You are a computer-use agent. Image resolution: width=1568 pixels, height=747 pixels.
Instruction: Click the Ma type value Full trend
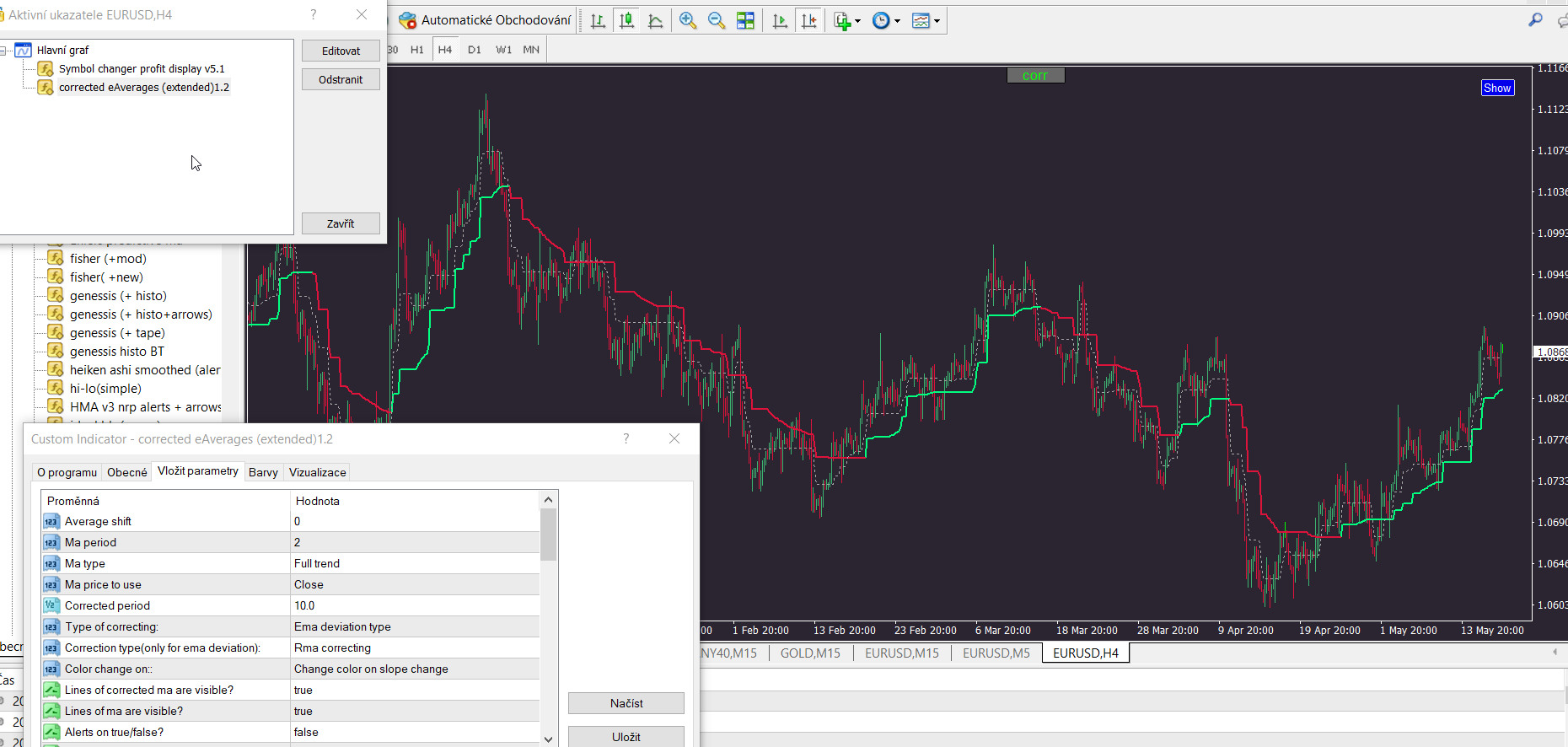click(x=415, y=563)
